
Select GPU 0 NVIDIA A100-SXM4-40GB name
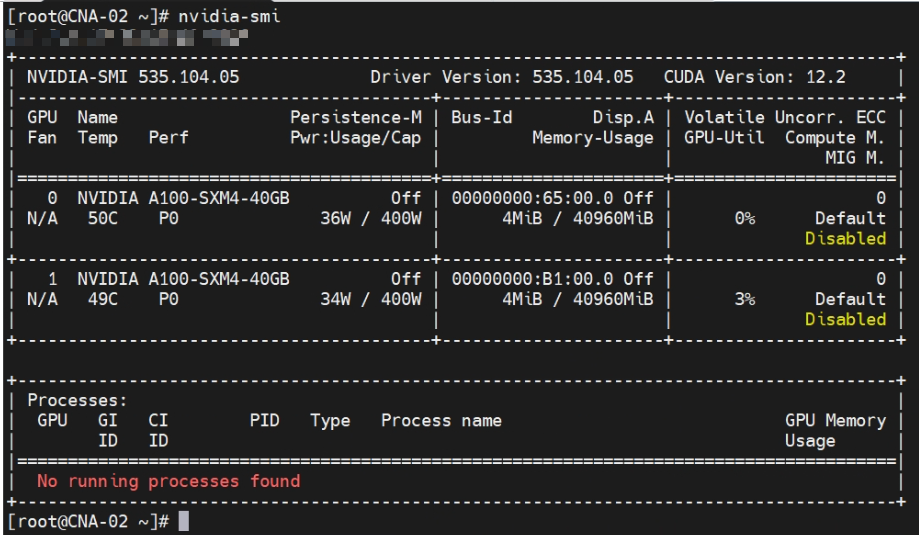point(183,198)
